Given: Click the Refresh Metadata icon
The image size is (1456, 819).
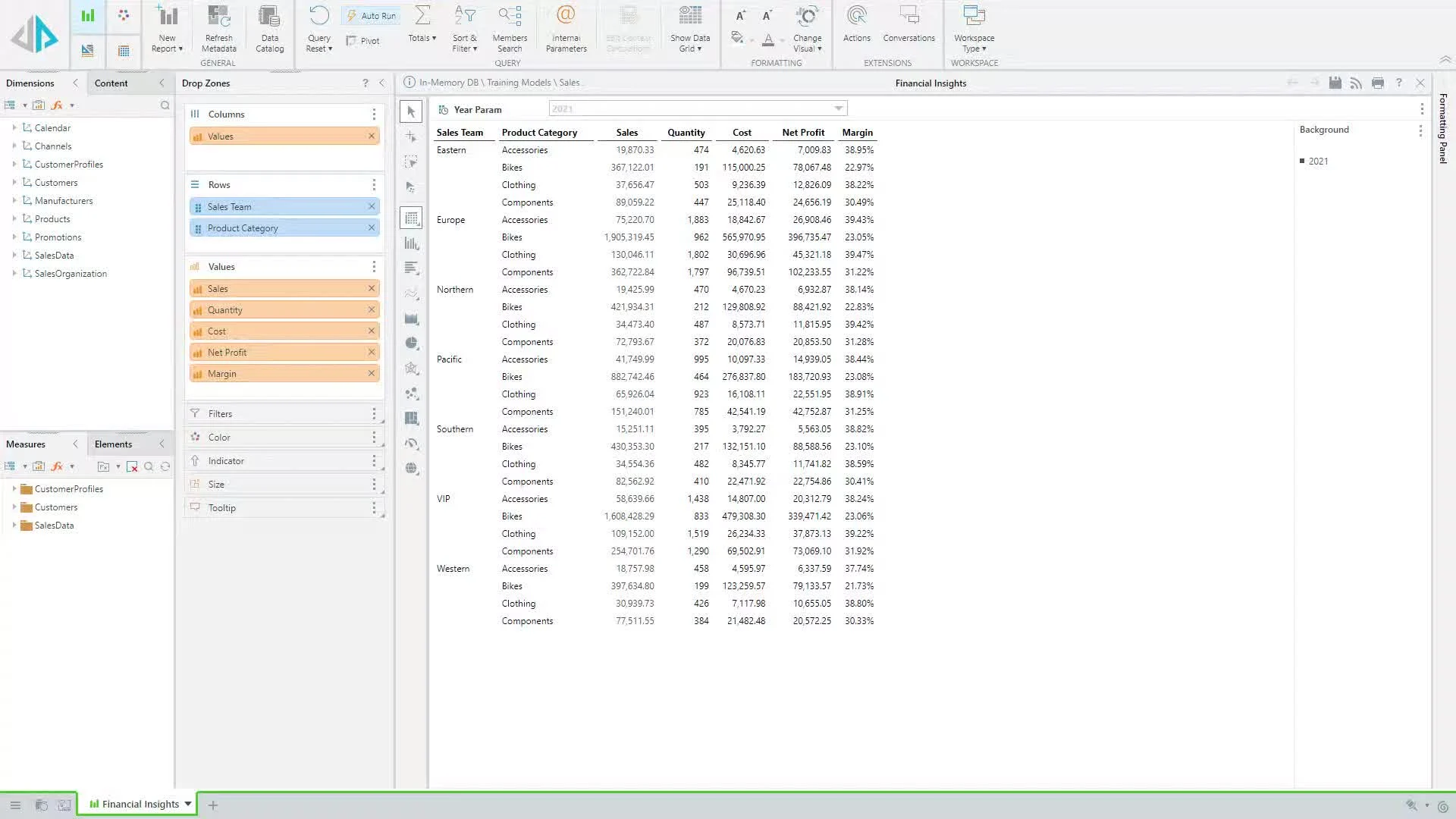Looking at the screenshot, I should click(x=218, y=17).
